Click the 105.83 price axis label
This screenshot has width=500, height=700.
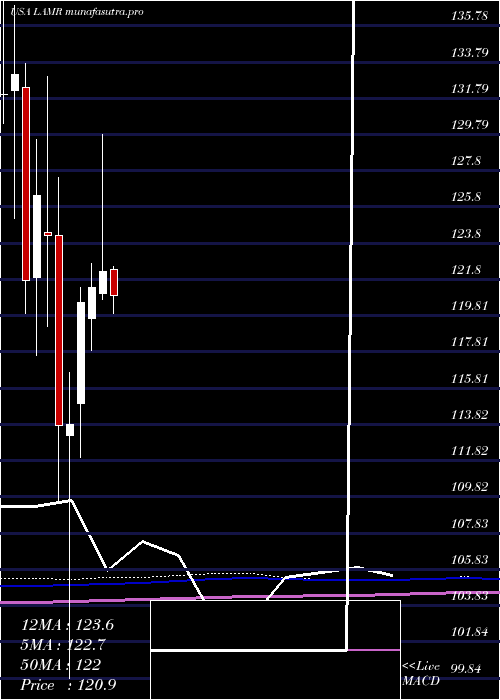tap(469, 559)
